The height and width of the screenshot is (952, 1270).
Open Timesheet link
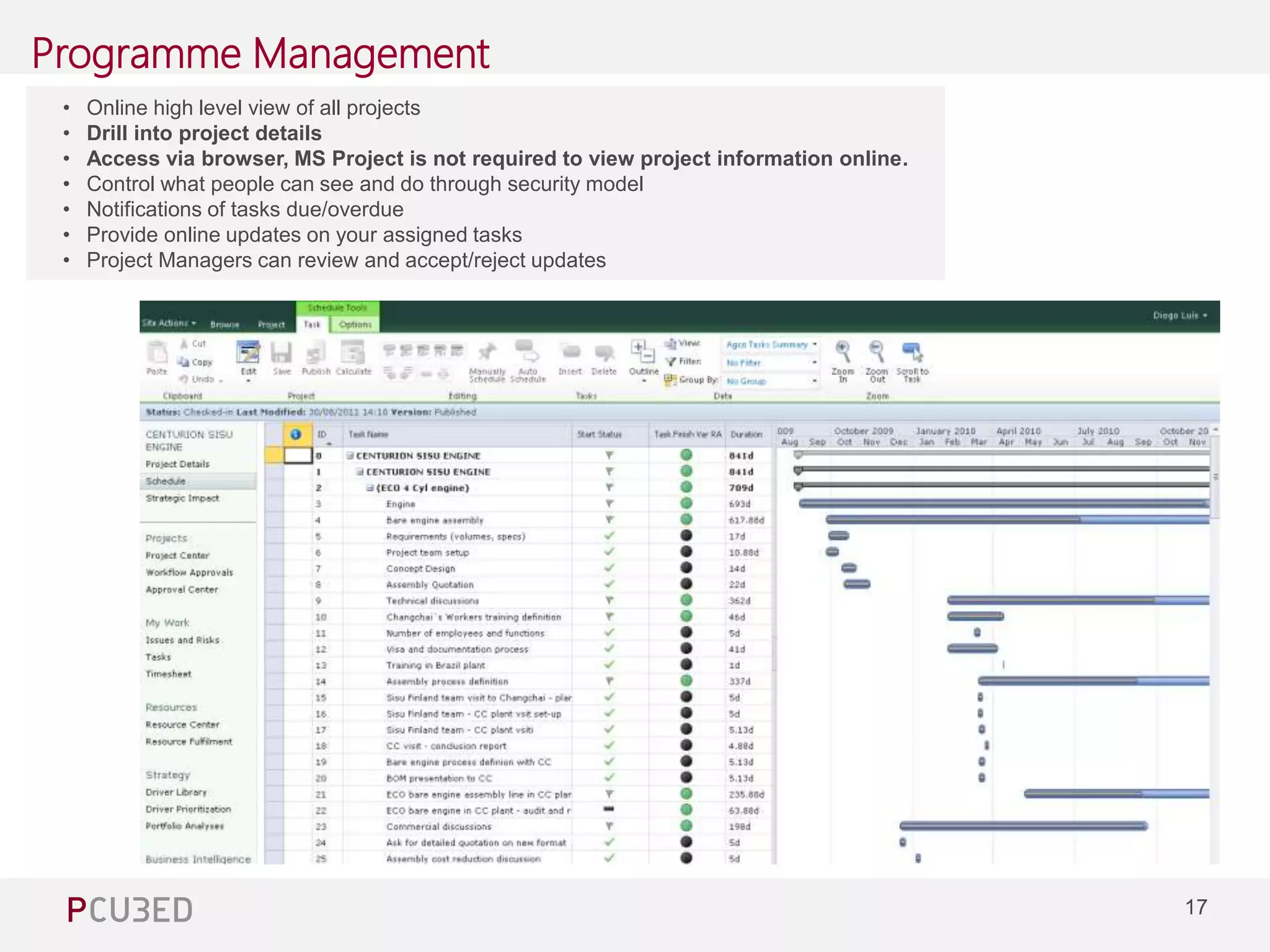[x=169, y=674]
